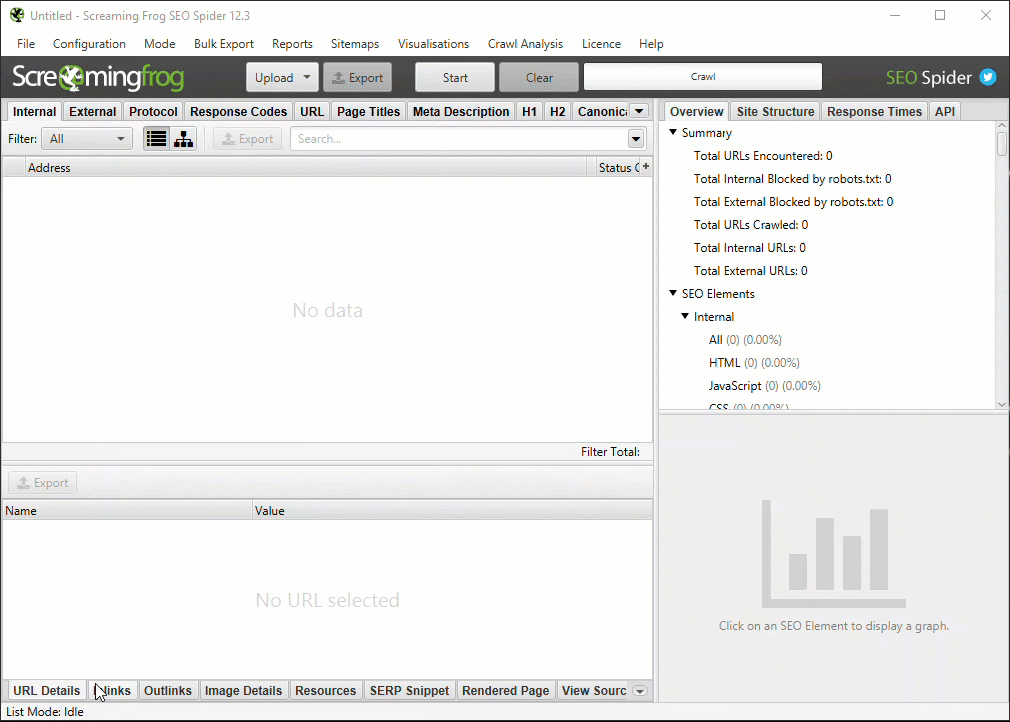
Task: Collapse the SEO Elements tree section
Action: point(674,294)
